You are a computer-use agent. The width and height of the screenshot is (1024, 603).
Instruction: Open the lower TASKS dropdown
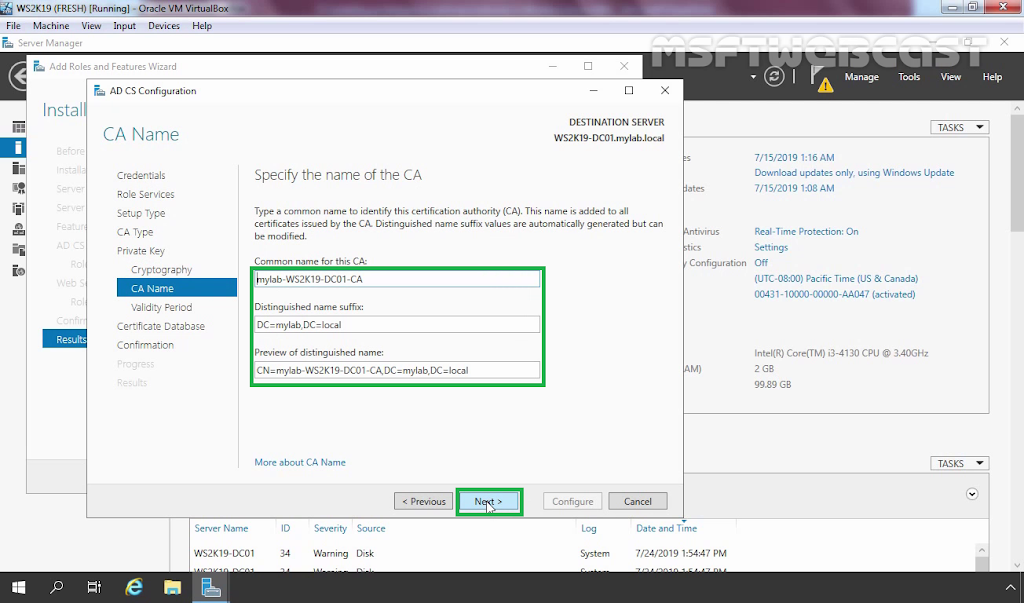959,463
